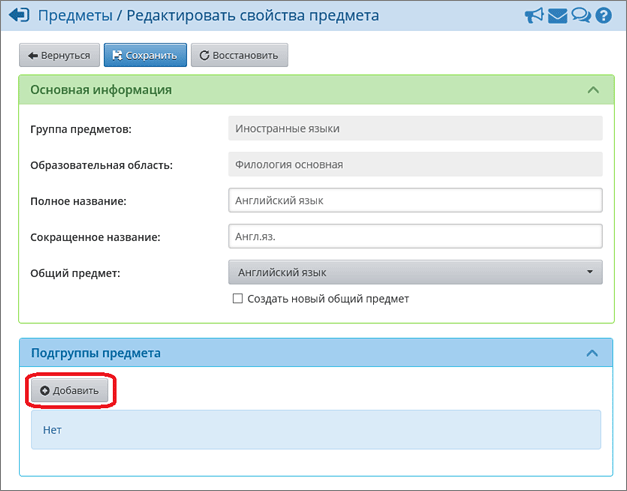Enable the Создать новый общий предмет checkbox
Viewport: 627px width, 491px height.
[x=237, y=299]
